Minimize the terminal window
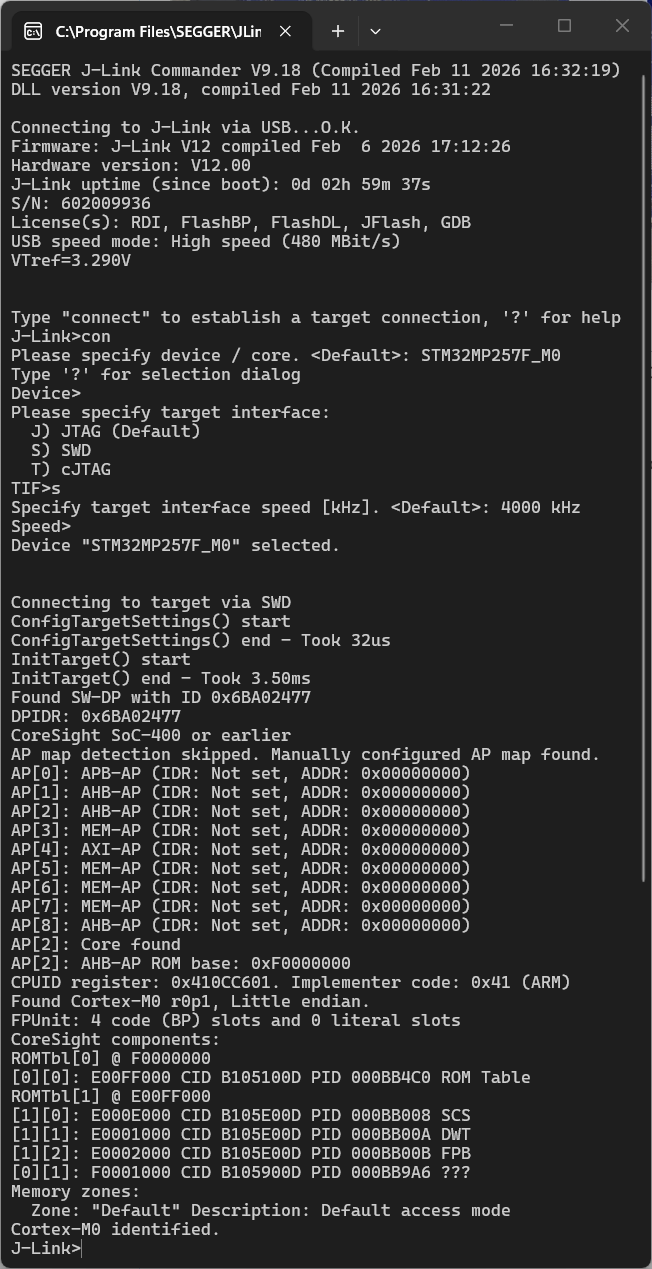The width and height of the screenshot is (652, 1269). (x=506, y=26)
